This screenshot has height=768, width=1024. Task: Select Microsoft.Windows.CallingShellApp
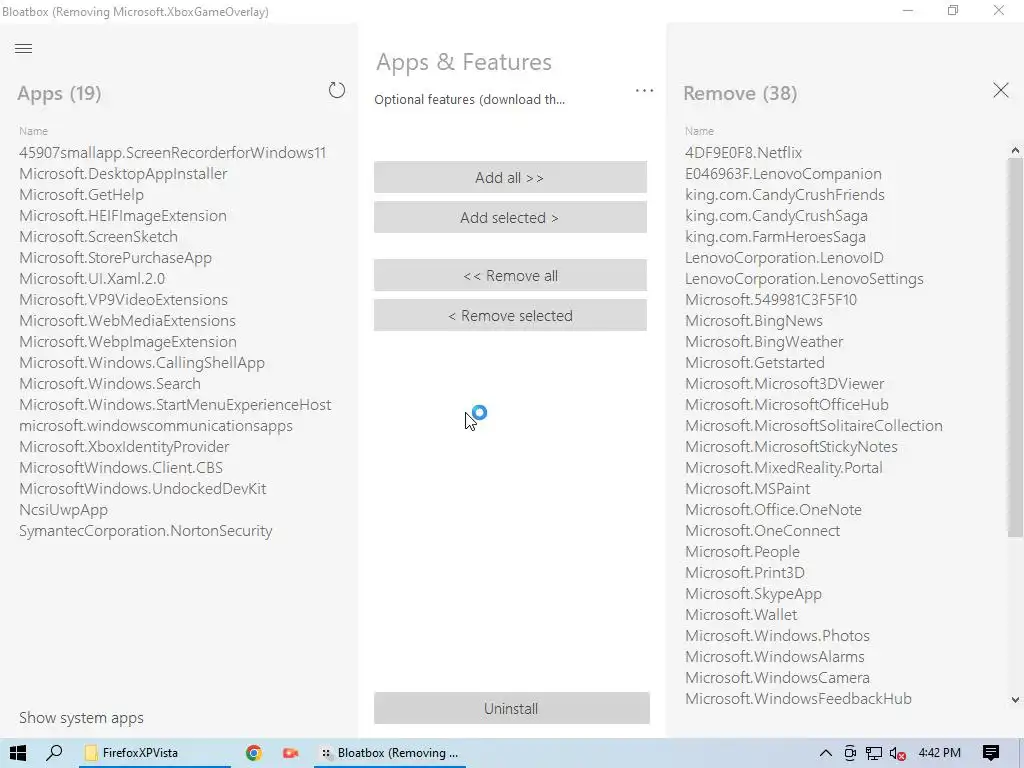pyautogui.click(x=142, y=362)
